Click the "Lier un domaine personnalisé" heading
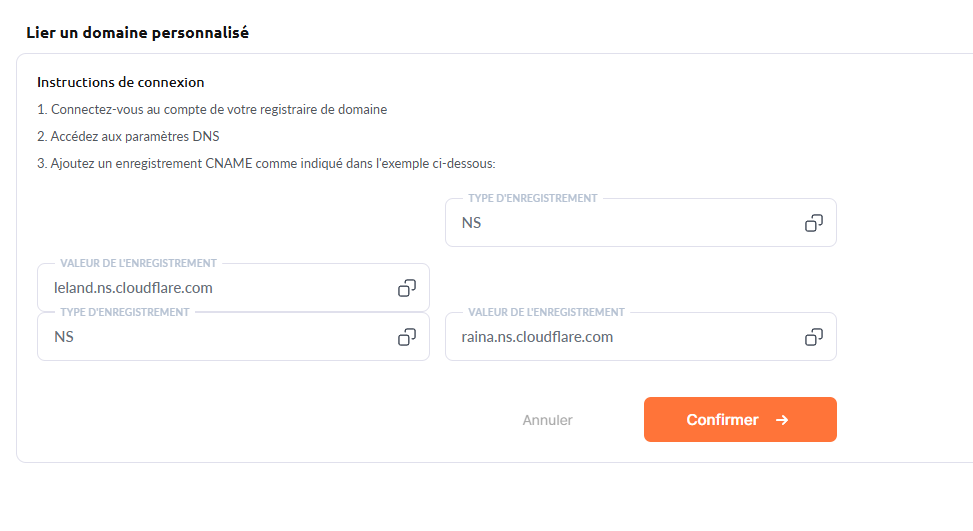The height and width of the screenshot is (531, 973). tap(137, 33)
